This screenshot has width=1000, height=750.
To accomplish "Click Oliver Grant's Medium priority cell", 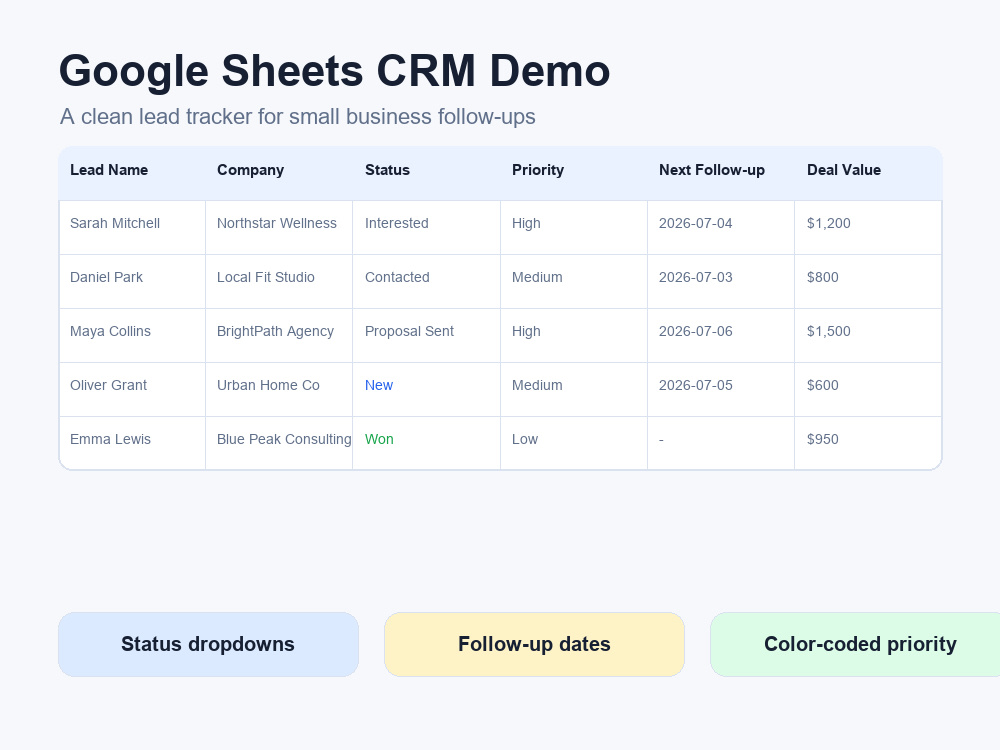I will click(x=573, y=390).
